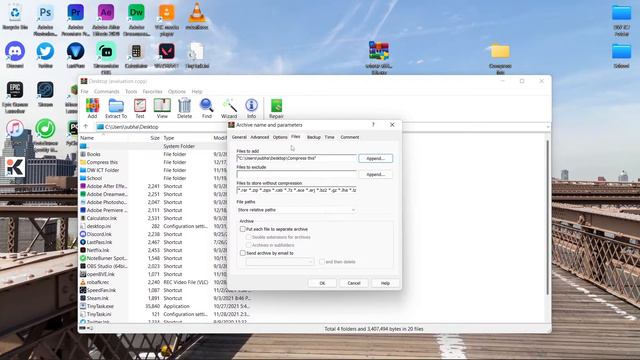Click the question mark button in dialog title
Screen dimensions: 640x360
[x=373, y=125]
